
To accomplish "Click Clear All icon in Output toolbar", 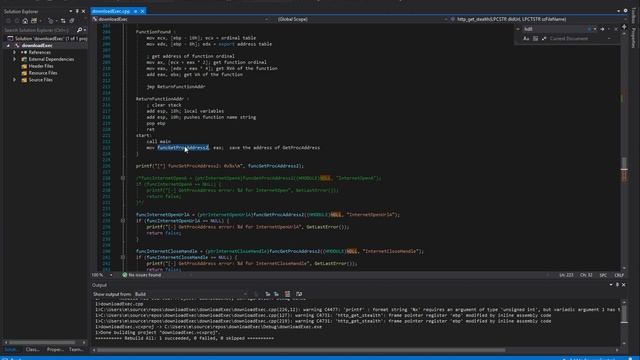I will point(287,294).
